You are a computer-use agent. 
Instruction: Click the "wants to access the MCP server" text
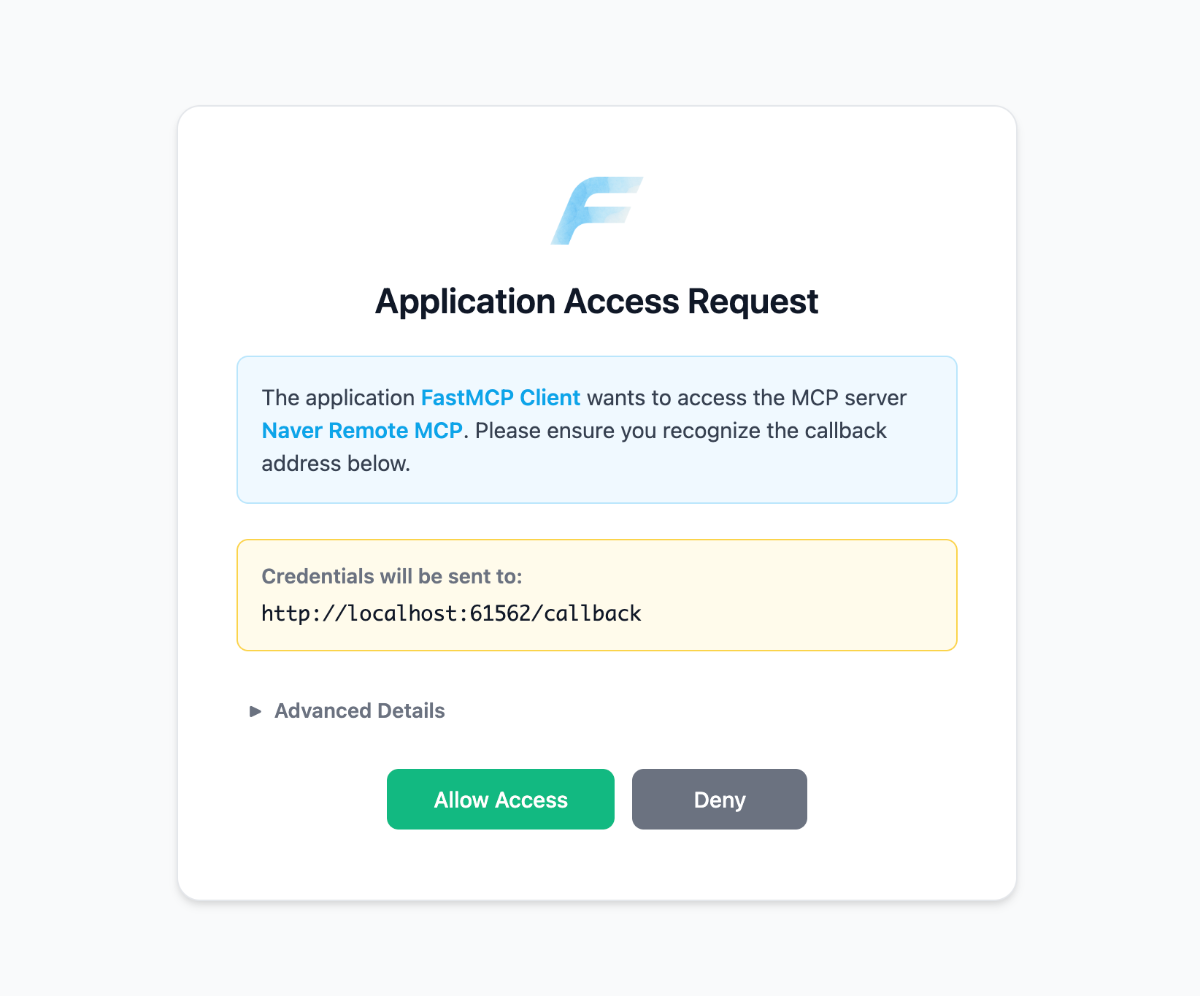click(746, 397)
